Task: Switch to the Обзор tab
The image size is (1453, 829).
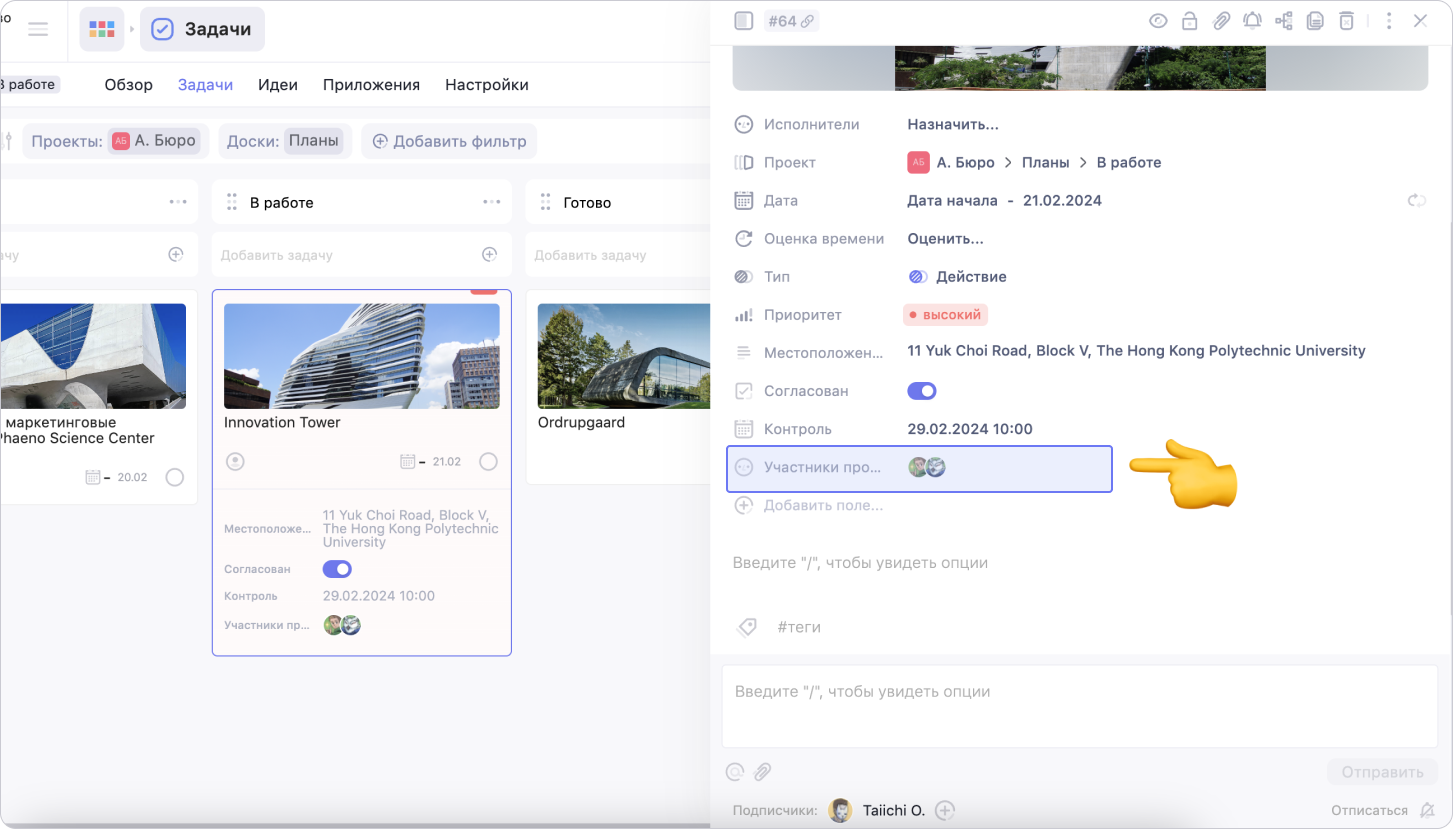Action: click(129, 85)
